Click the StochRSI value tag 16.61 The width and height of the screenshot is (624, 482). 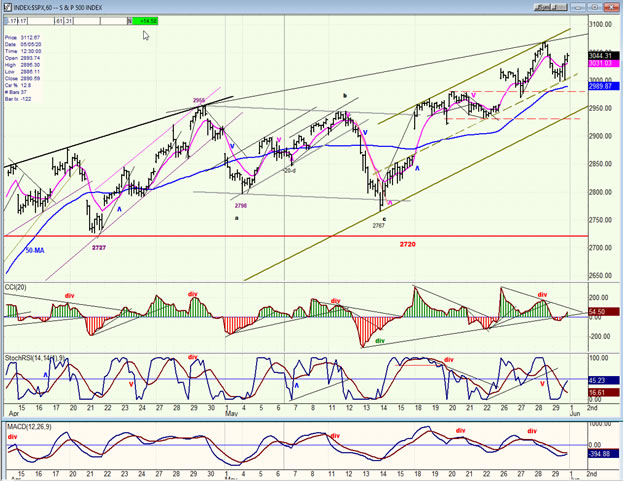click(x=603, y=392)
